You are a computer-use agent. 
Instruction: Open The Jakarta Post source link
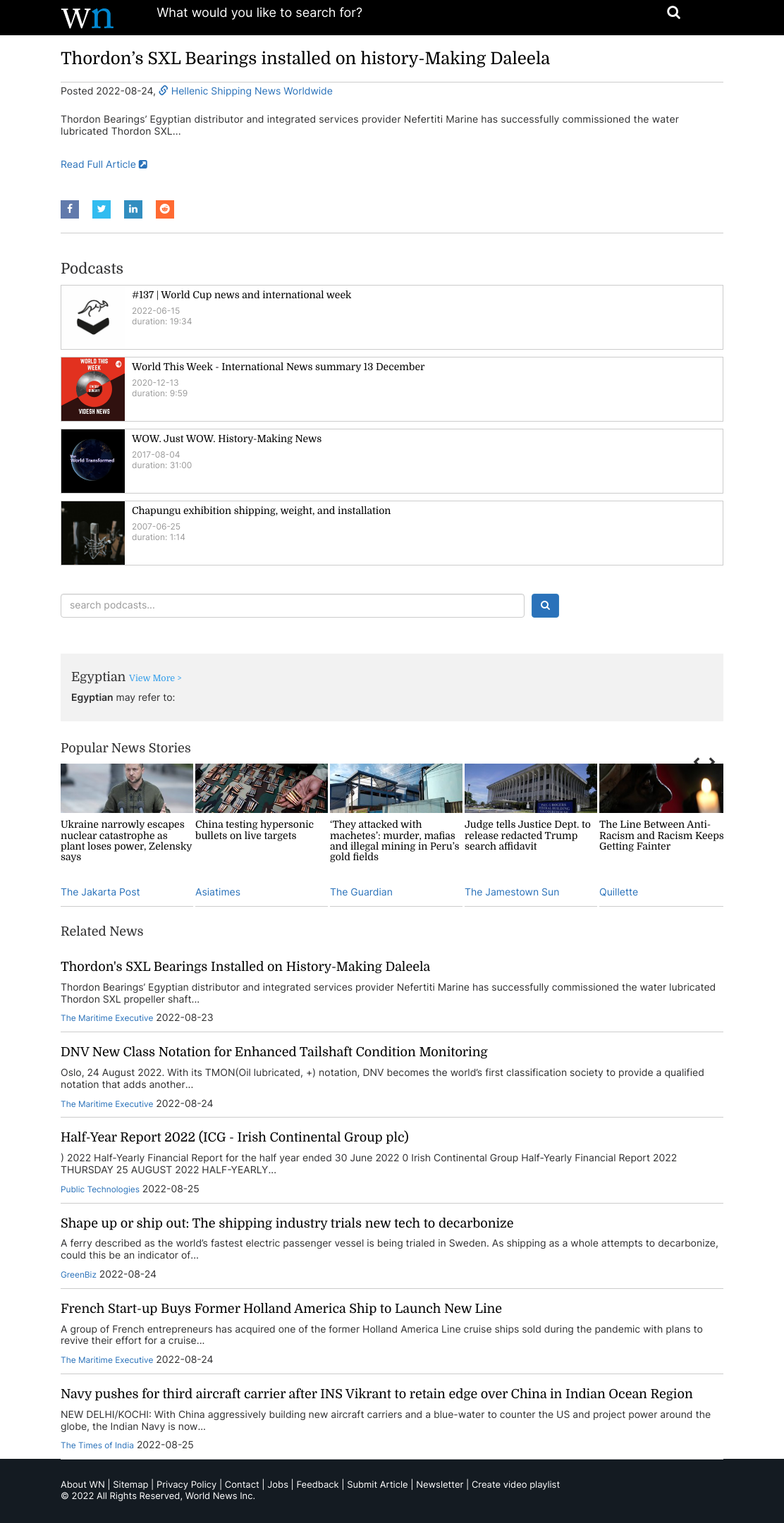[x=100, y=892]
